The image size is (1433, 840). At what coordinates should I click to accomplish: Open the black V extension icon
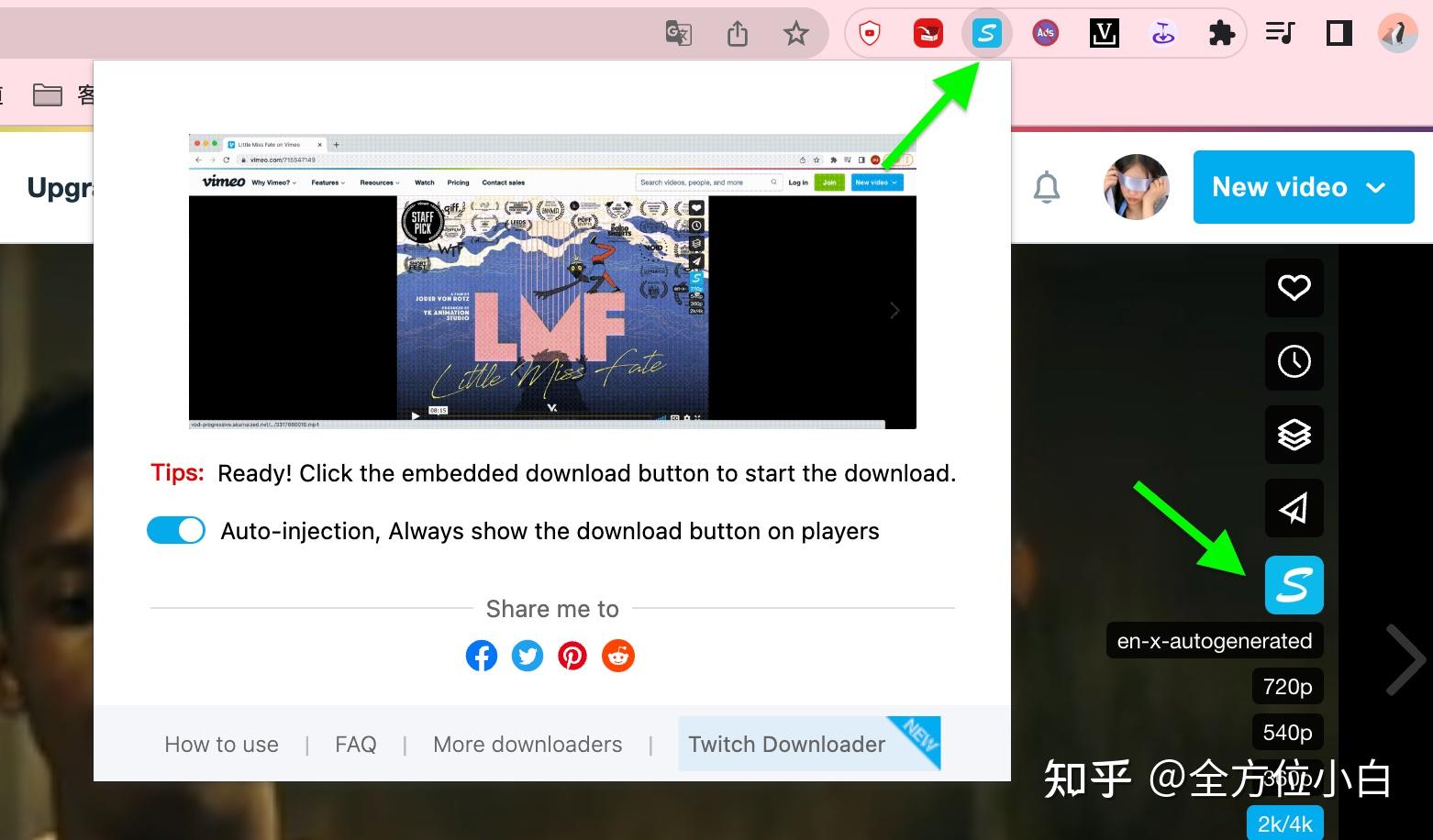(1105, 35)
